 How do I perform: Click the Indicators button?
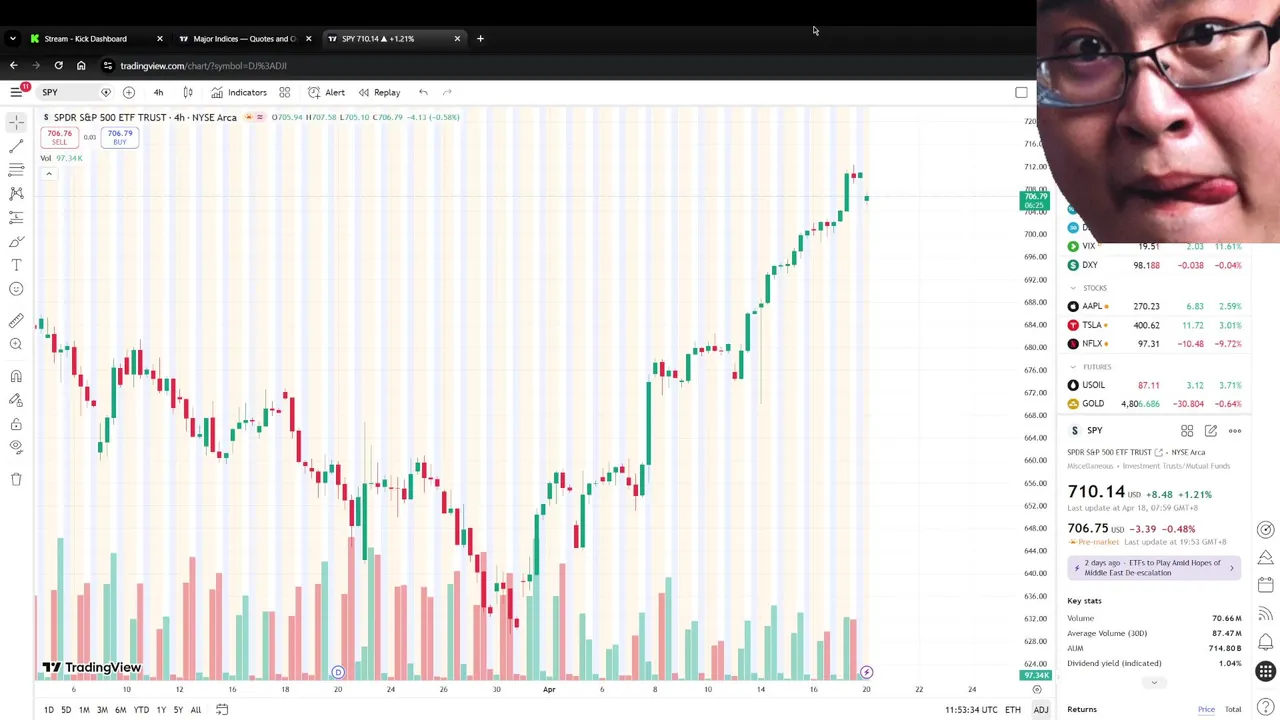coord(238,93)
